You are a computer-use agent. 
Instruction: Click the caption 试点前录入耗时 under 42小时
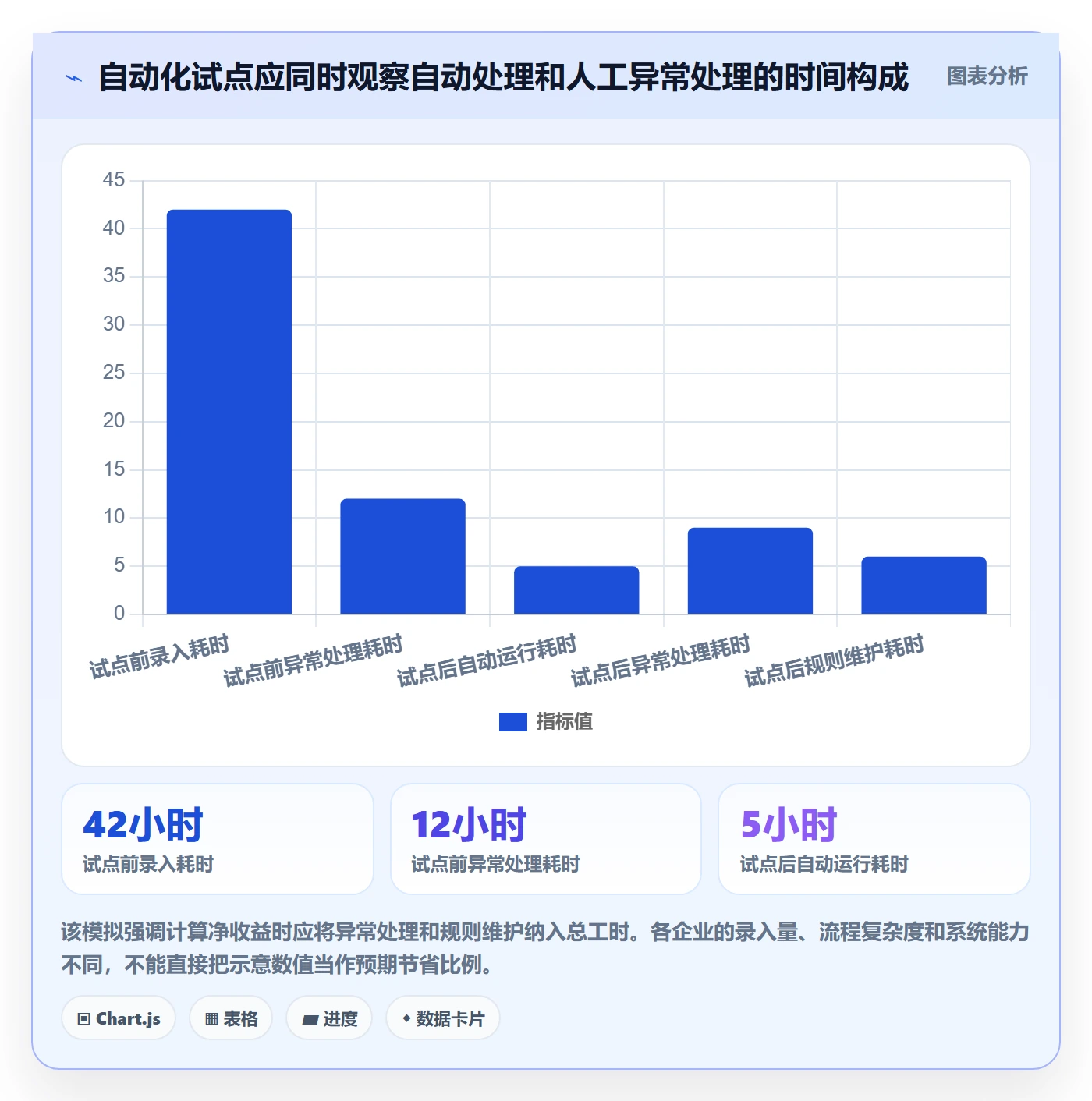(148, 864)
